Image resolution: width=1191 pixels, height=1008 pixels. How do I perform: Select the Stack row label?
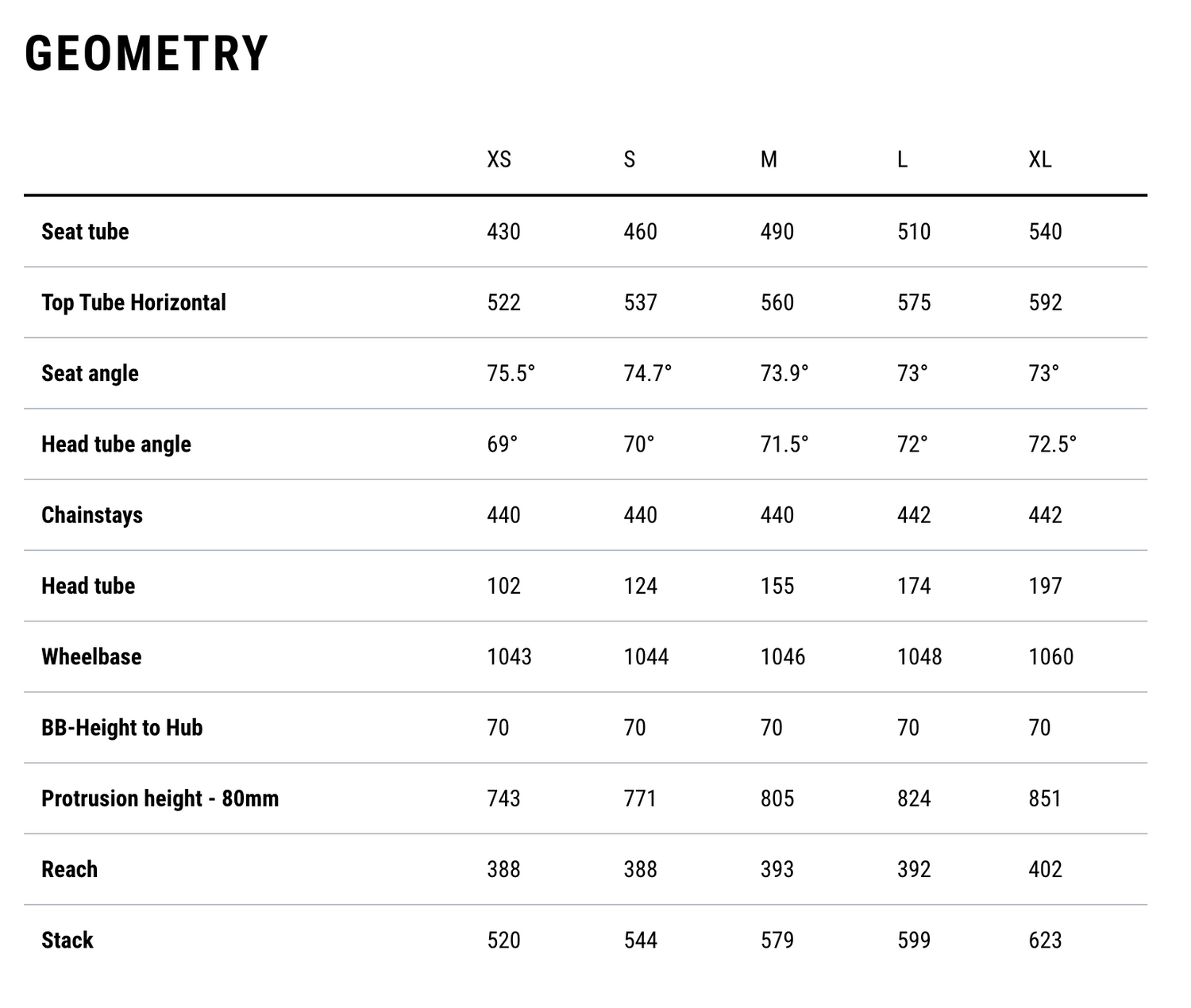[67, 941]
